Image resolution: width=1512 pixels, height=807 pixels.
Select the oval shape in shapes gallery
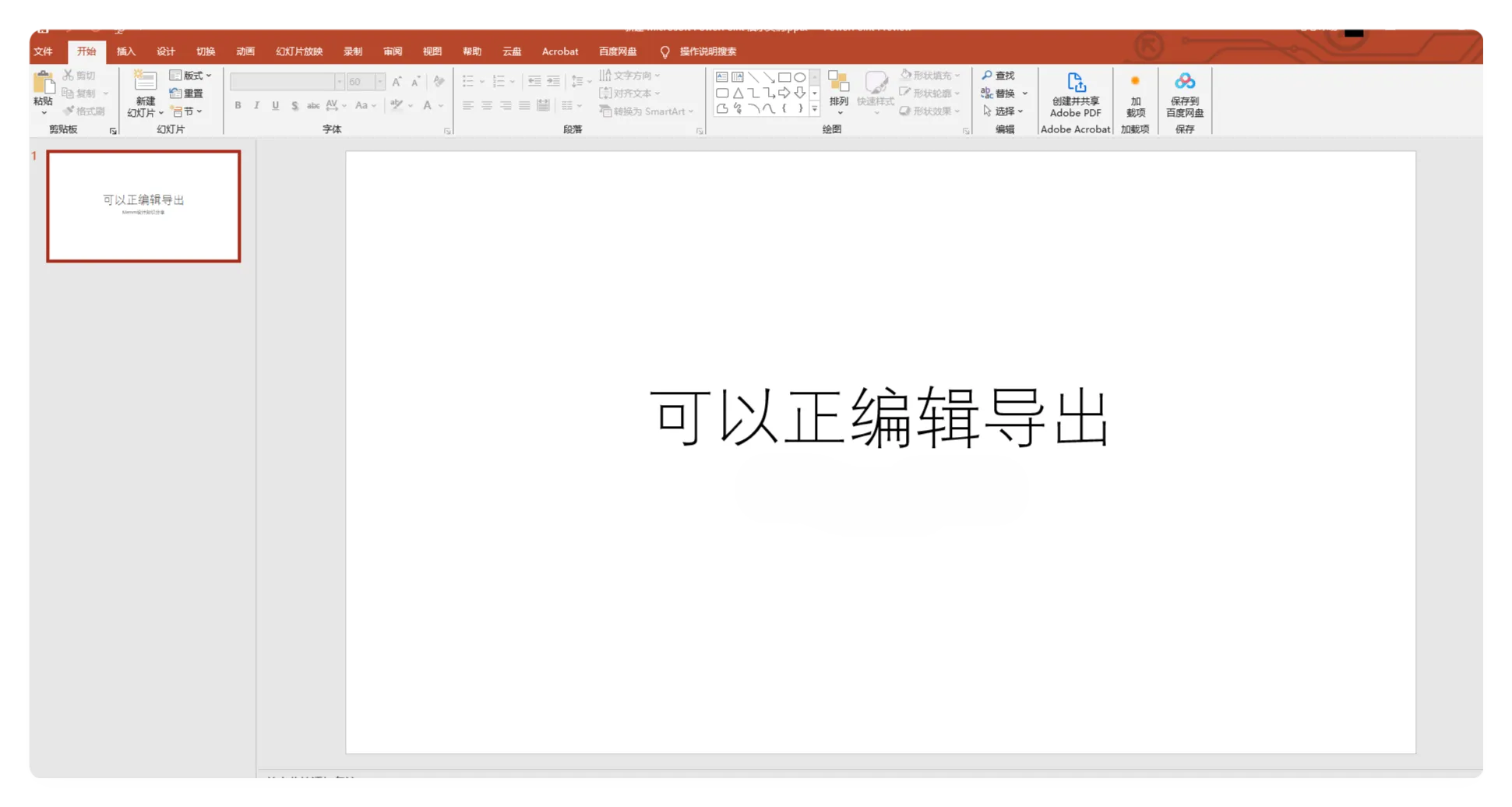800,77
